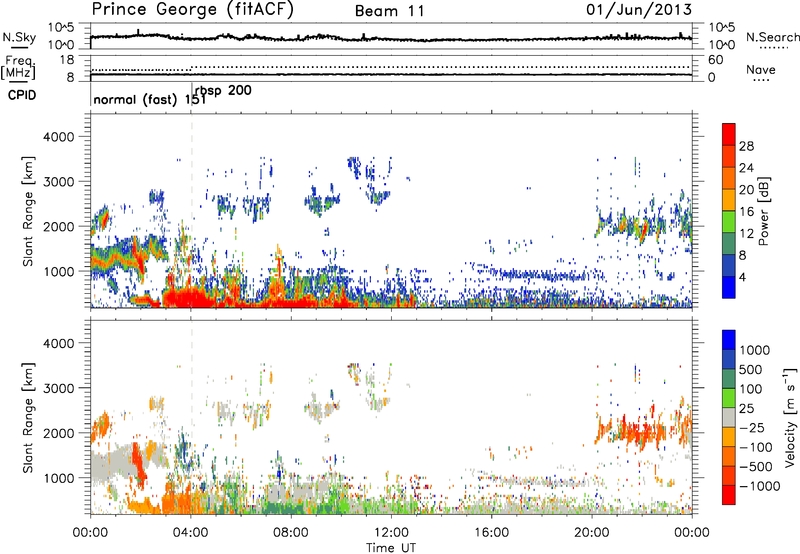Viewport: 800px width, 554px height.
Task: Click the 'Prince George (fitACF)' title text
Action: [x=192, y=10]
